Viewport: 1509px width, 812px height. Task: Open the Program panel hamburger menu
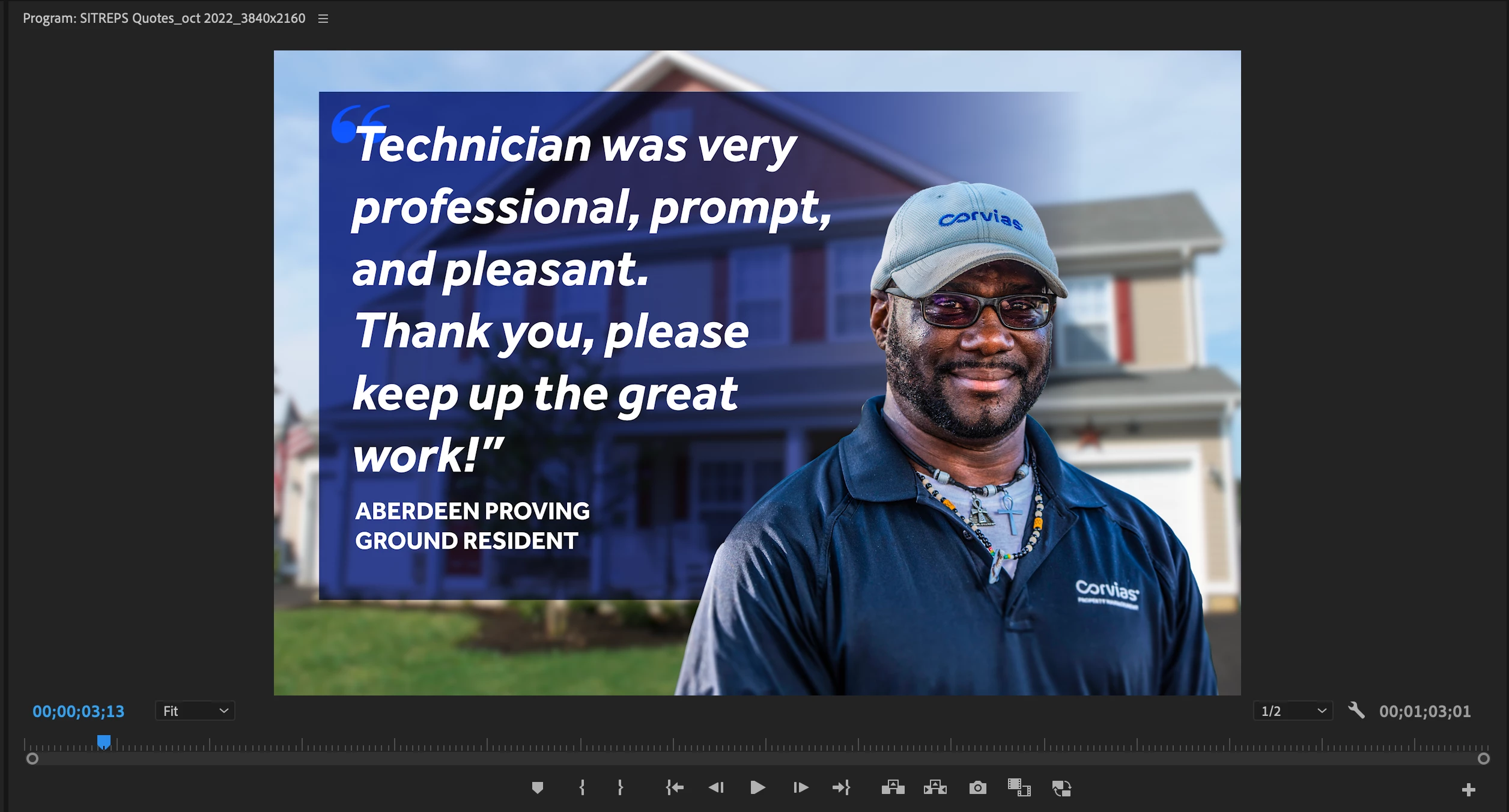(323, 19)
